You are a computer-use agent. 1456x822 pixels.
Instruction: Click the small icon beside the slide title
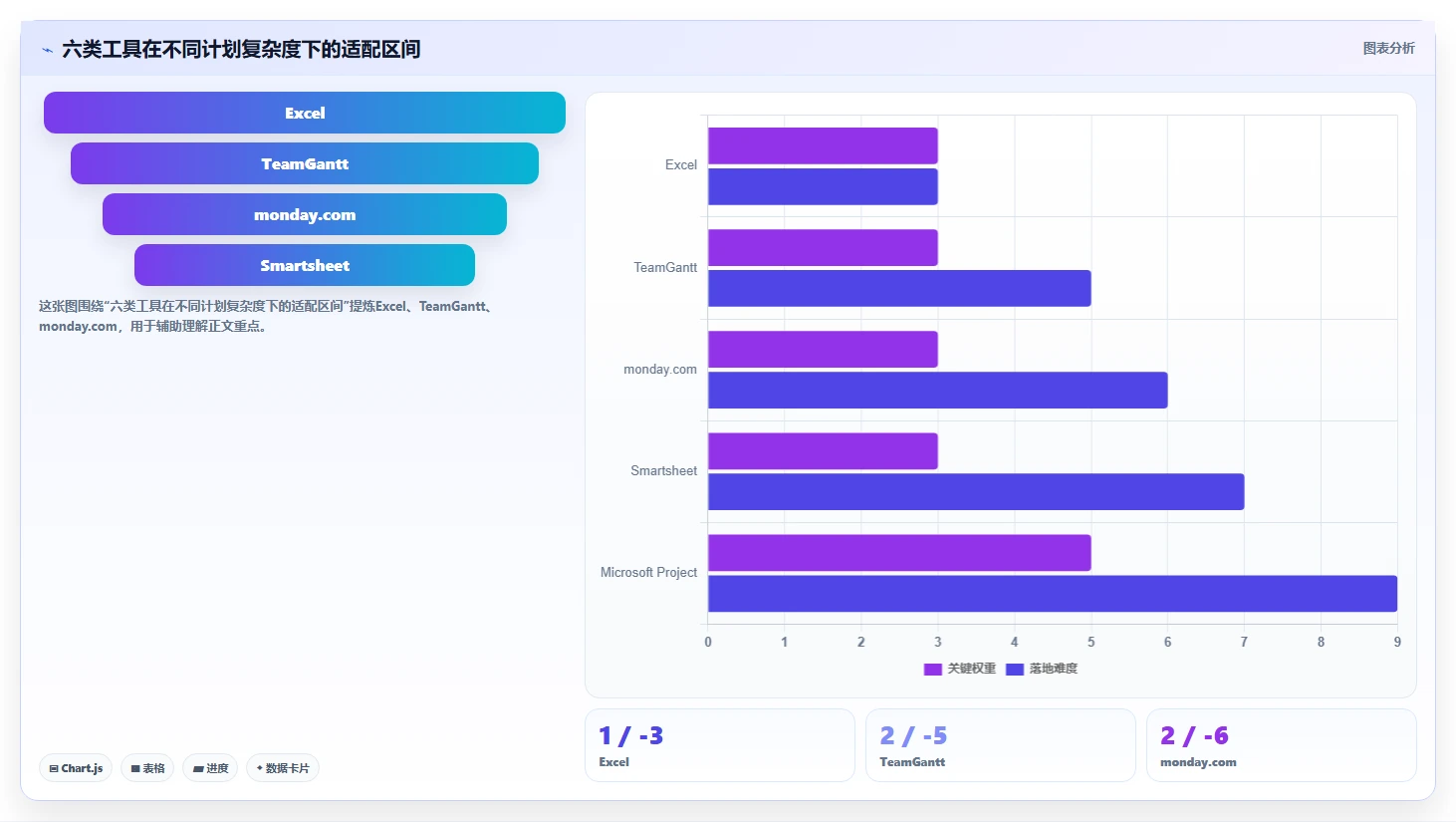(x=47, y=50)
